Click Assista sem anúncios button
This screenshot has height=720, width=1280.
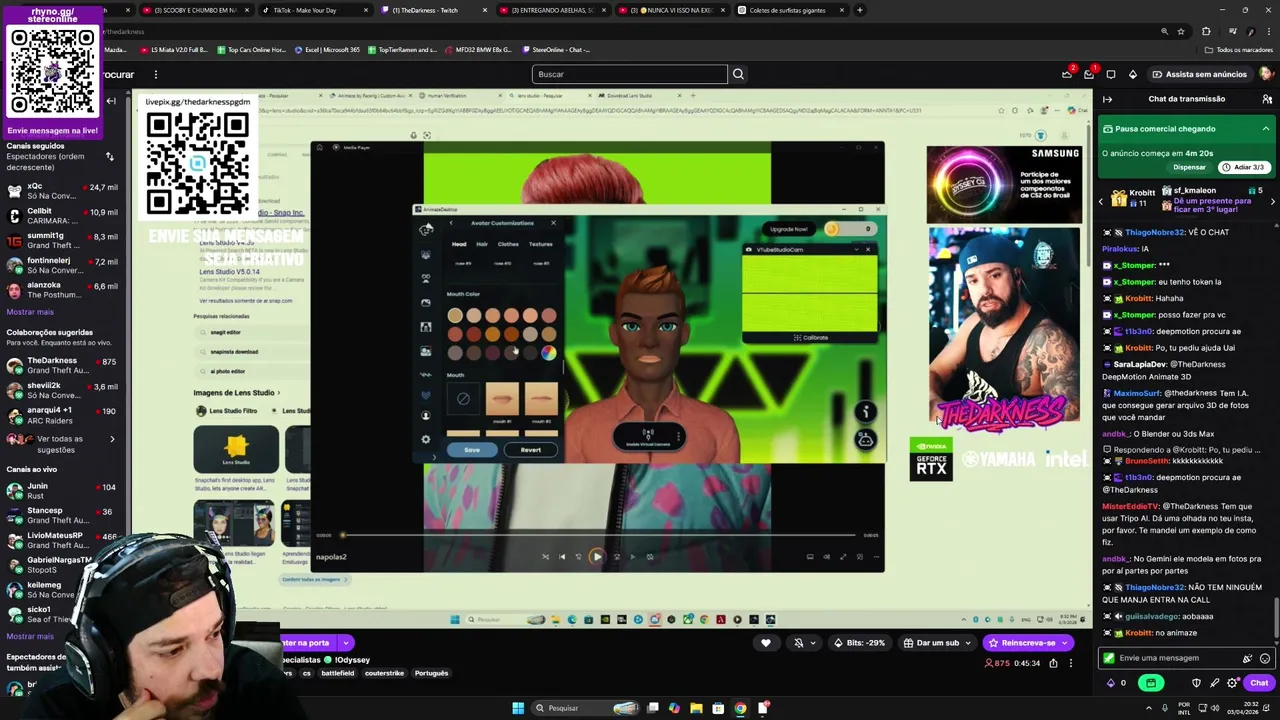[x=1199, y=74]
